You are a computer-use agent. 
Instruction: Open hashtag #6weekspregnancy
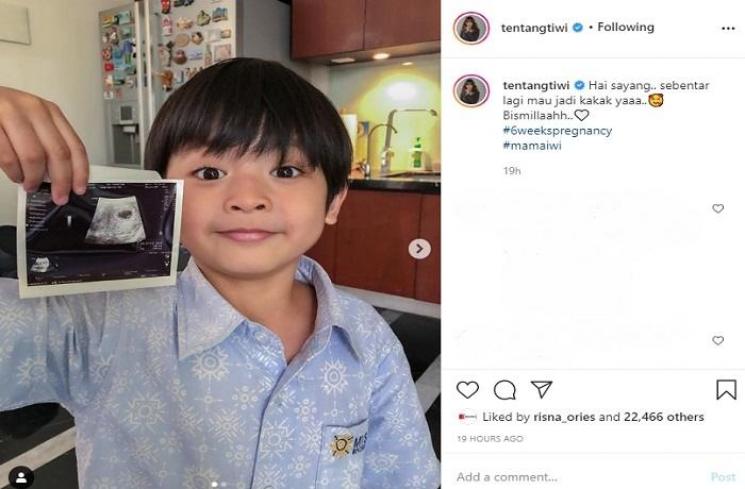(x=557, y=130)
